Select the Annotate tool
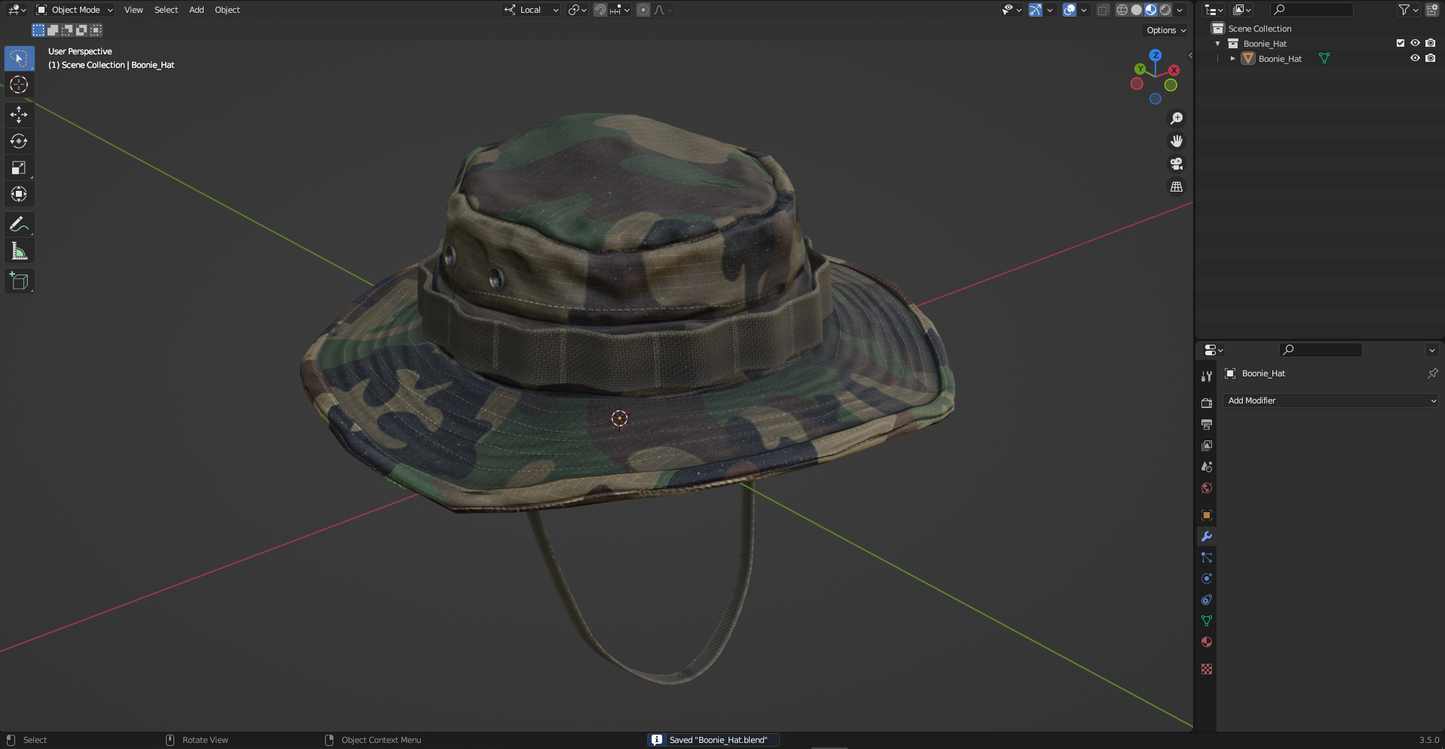 pos(18,223)
